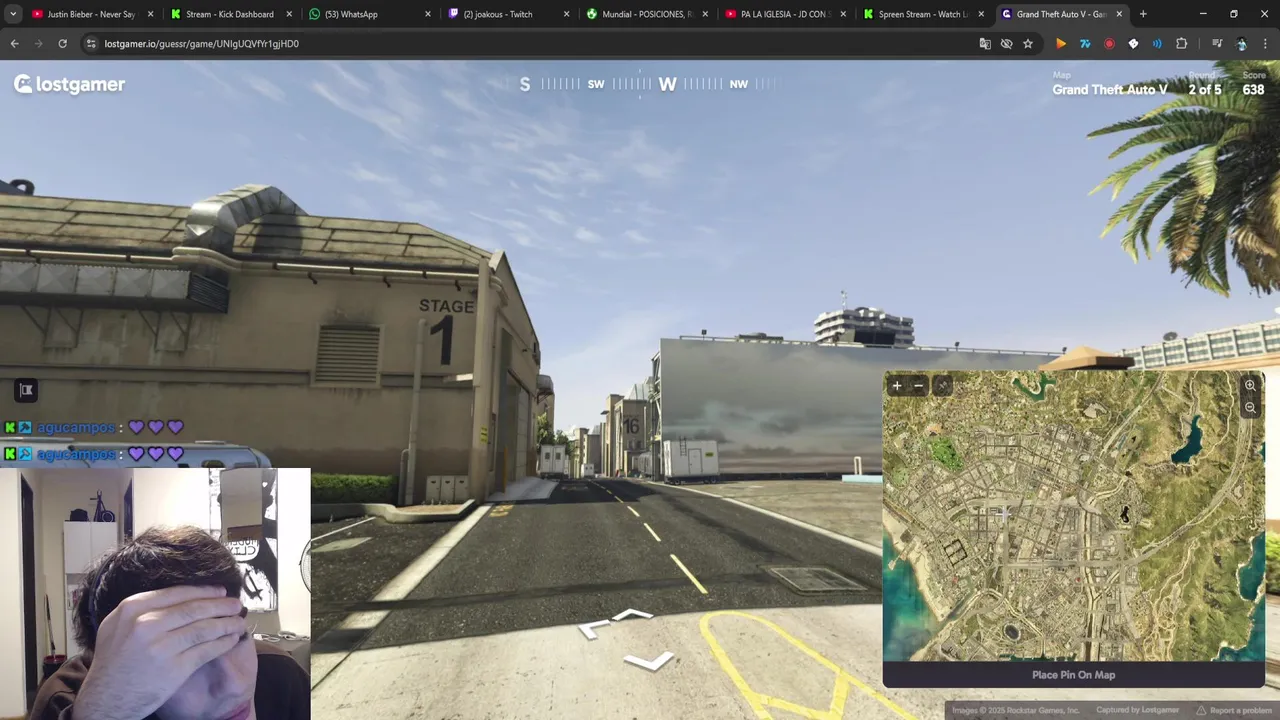
Task: Open the tab search dropdown arrow
Action: coord(12,14)
